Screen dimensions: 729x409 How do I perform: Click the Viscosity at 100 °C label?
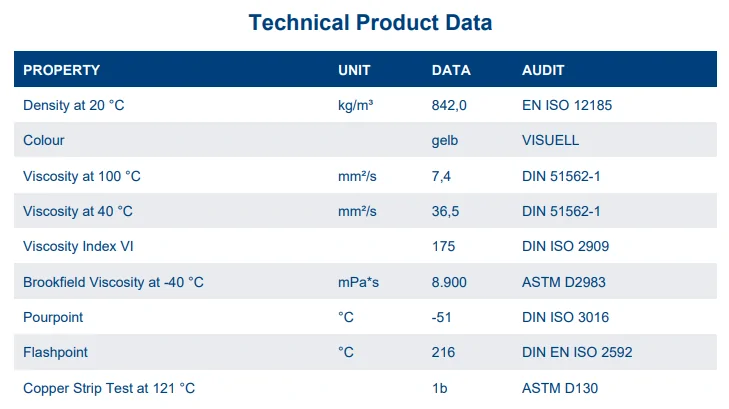[x=82, y=176]
